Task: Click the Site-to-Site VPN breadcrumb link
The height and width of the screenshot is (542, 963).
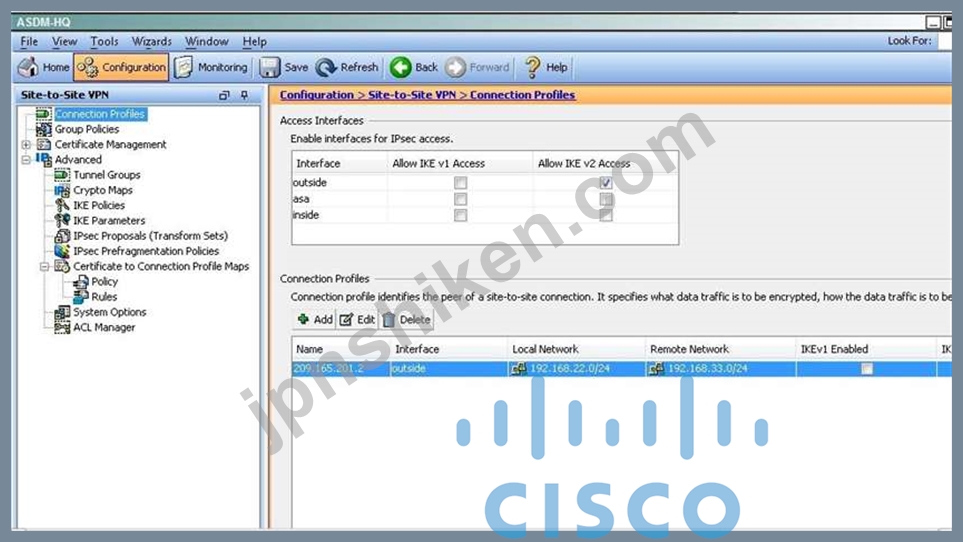Action: click(412, 95)
